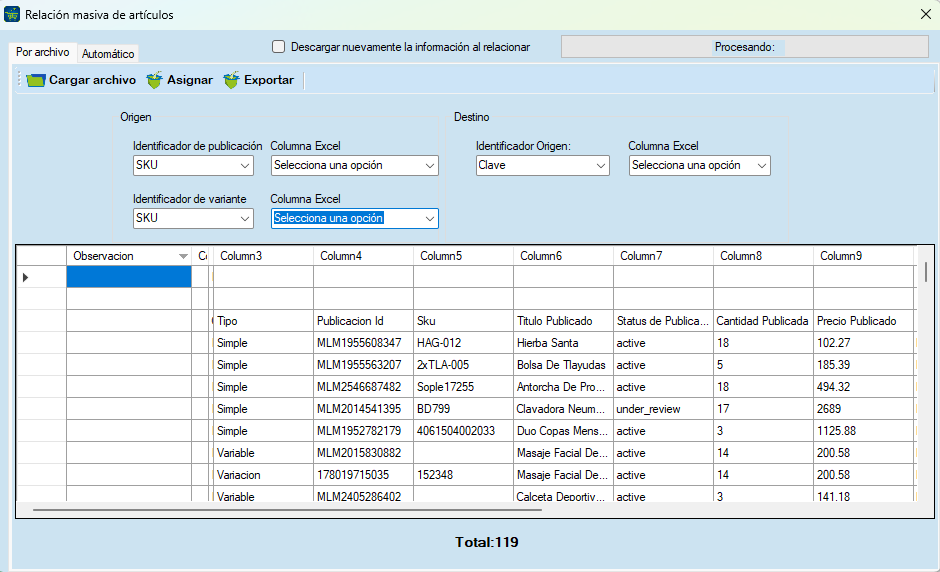
Task: Click the Cargar archivo folder icon
Action: pos(36,80)
